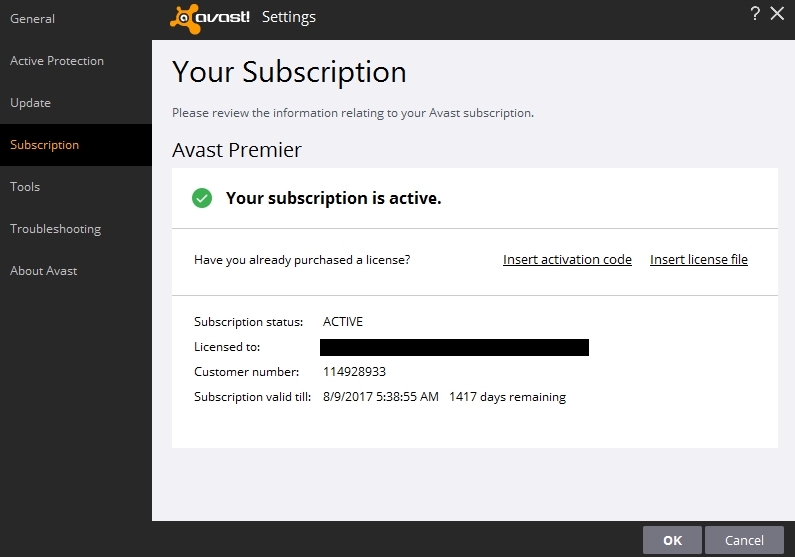Click the Avast logo in title bar
Viewport: 795px width, 557px height.
click(210, 17)
